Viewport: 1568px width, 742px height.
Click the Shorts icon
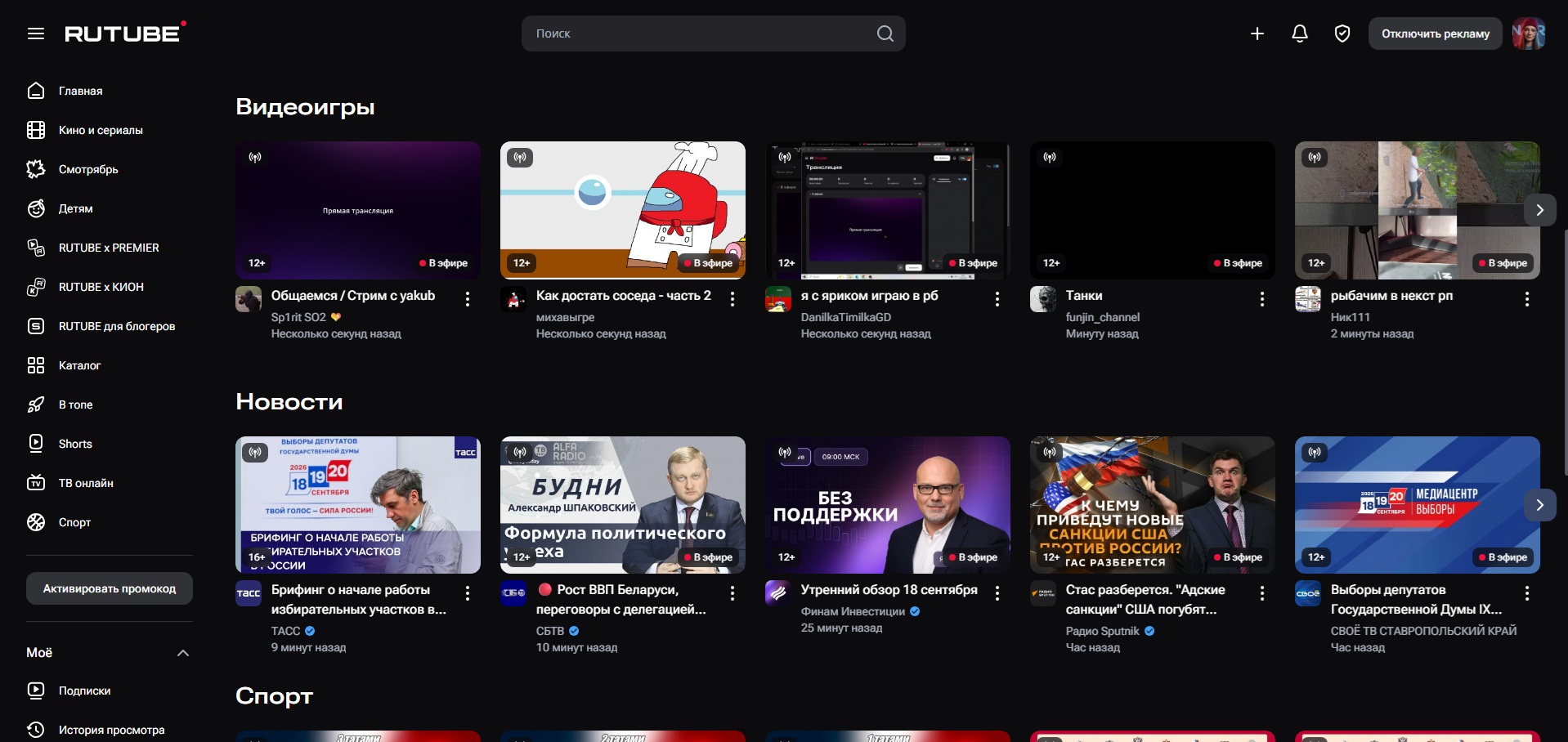[36, 444]
